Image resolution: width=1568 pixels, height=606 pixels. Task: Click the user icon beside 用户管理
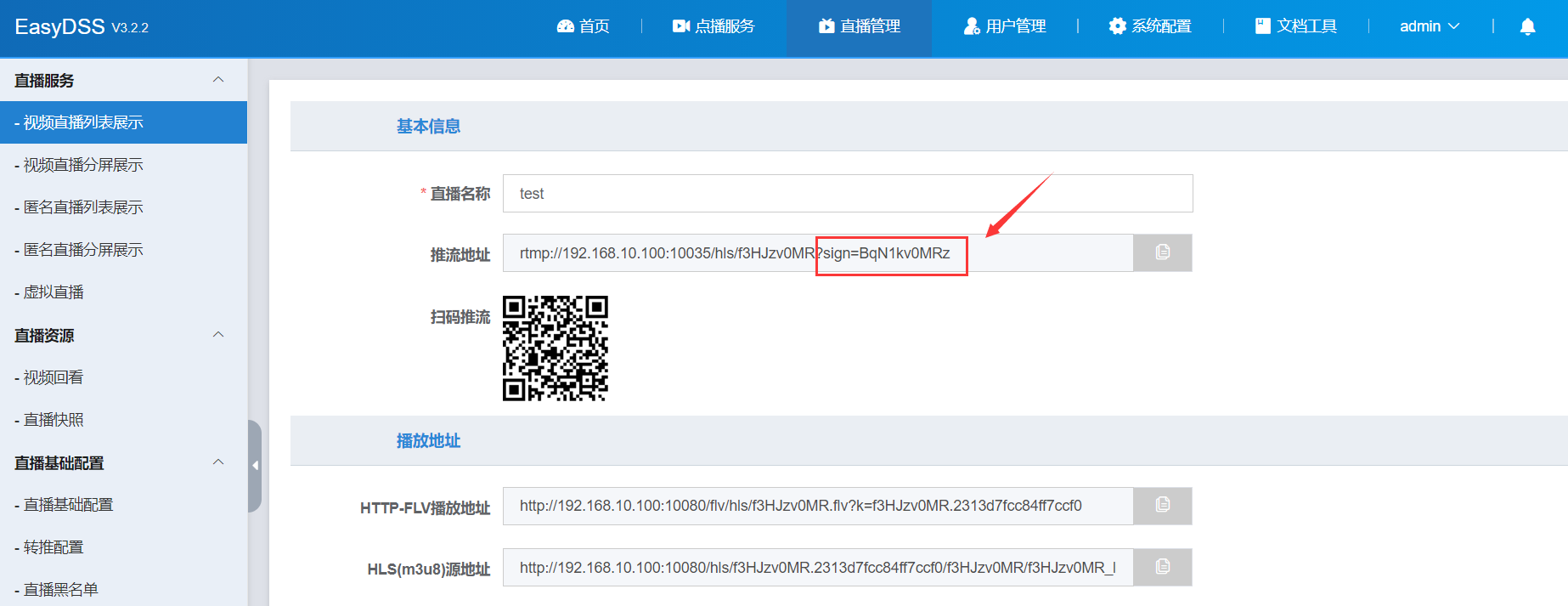click(x=972, y=26)
